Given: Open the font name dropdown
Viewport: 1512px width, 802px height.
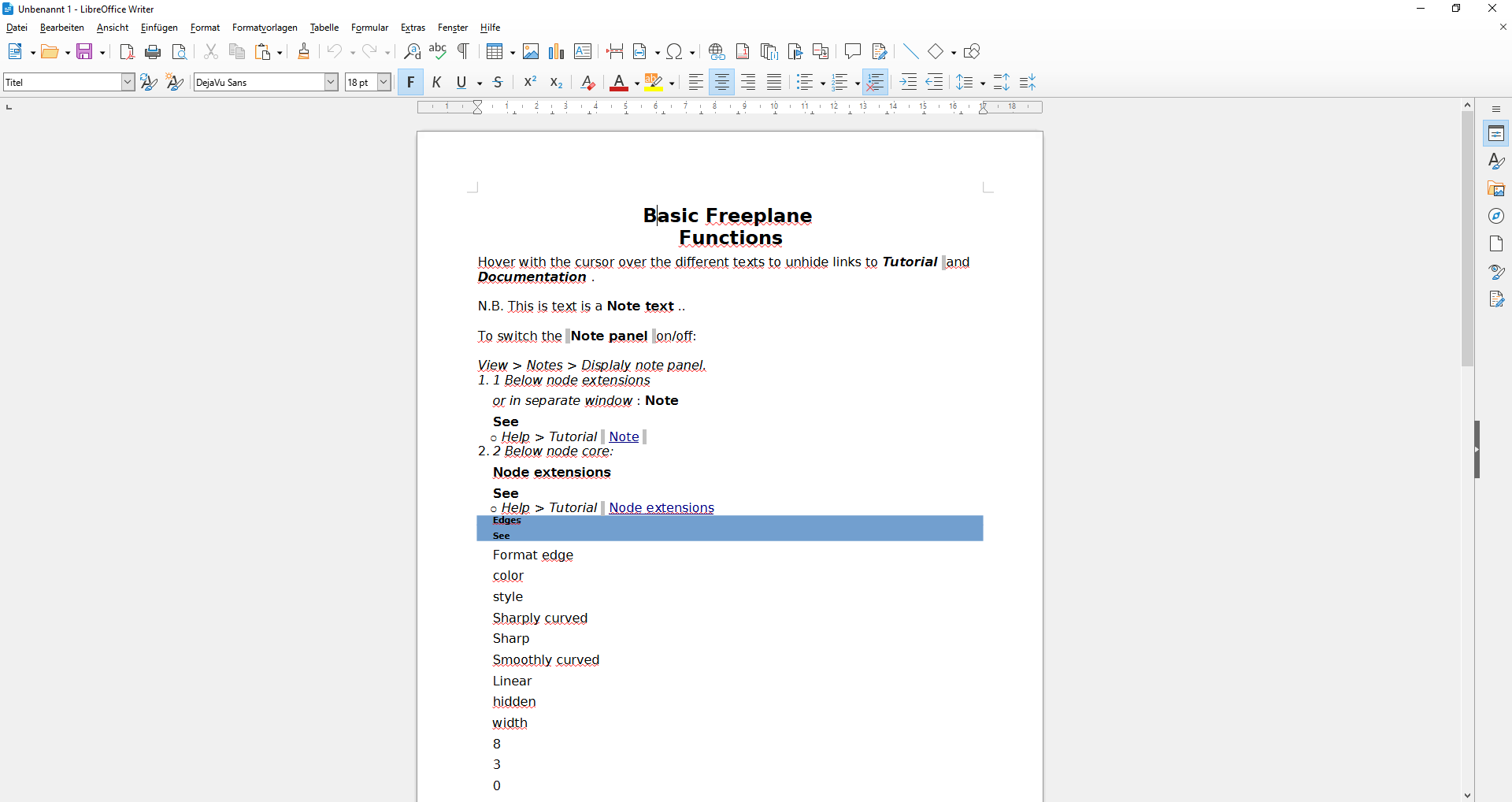Looking at the screenshot, I should point(332,82).
